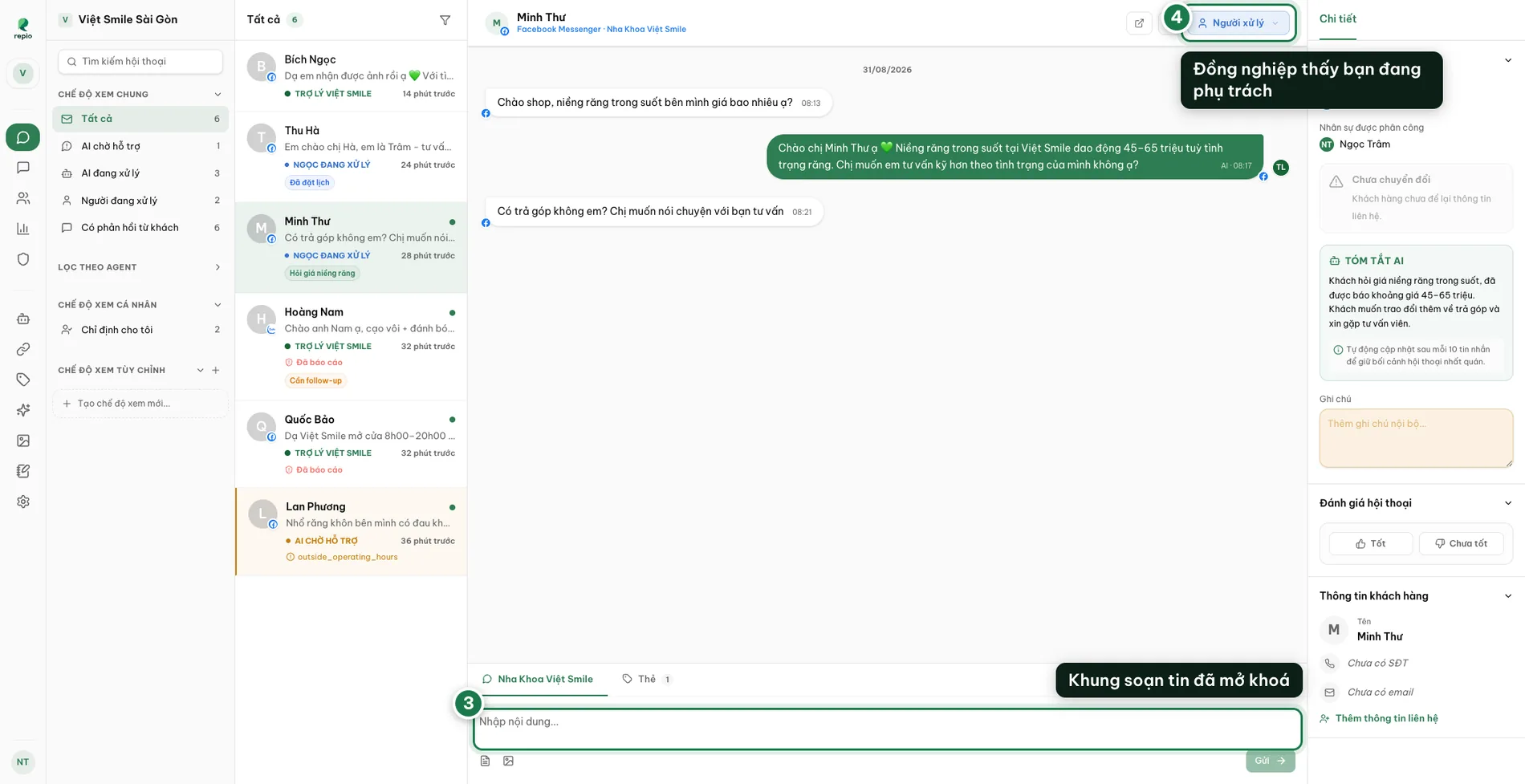Image resolution: width=1525 pixels, height=784 pixels.
Task: Open the Người xử lý dropdown
Action: [x=1238, y=23]
